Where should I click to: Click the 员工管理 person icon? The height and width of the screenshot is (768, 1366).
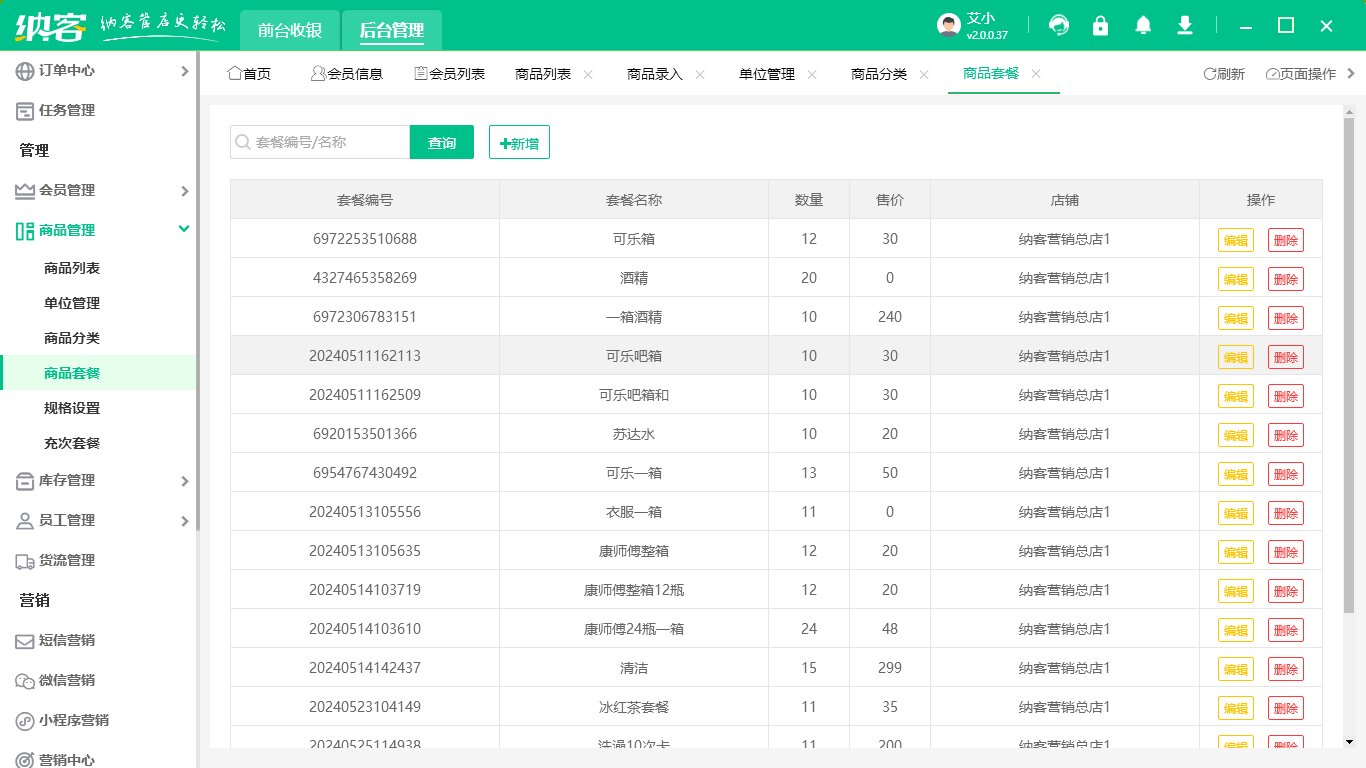[25, 521]
